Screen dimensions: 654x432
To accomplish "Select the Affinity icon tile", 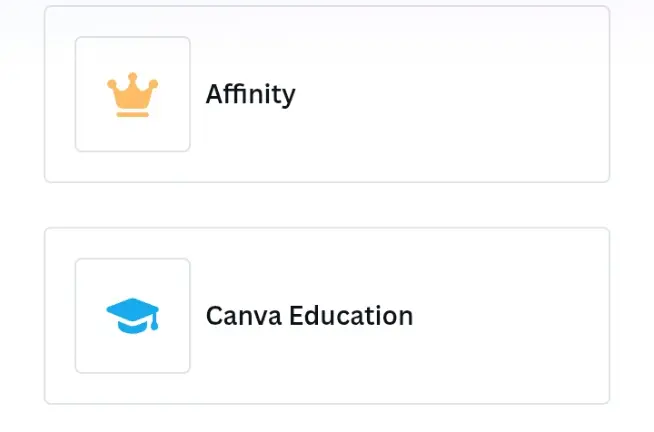I will (x=133, y=94).
